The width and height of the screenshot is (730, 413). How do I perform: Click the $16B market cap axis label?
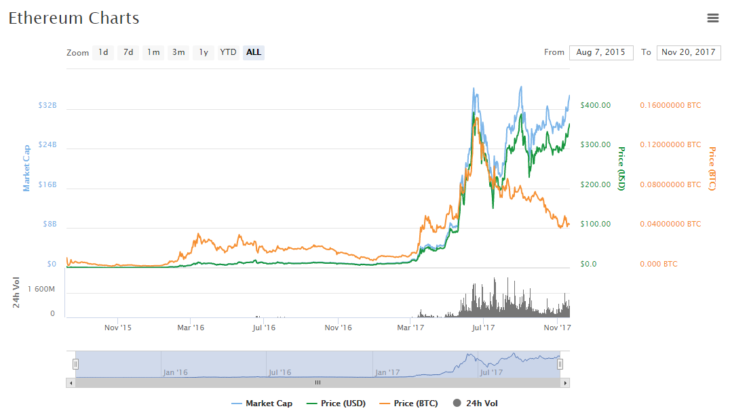(x=47, y=184)
